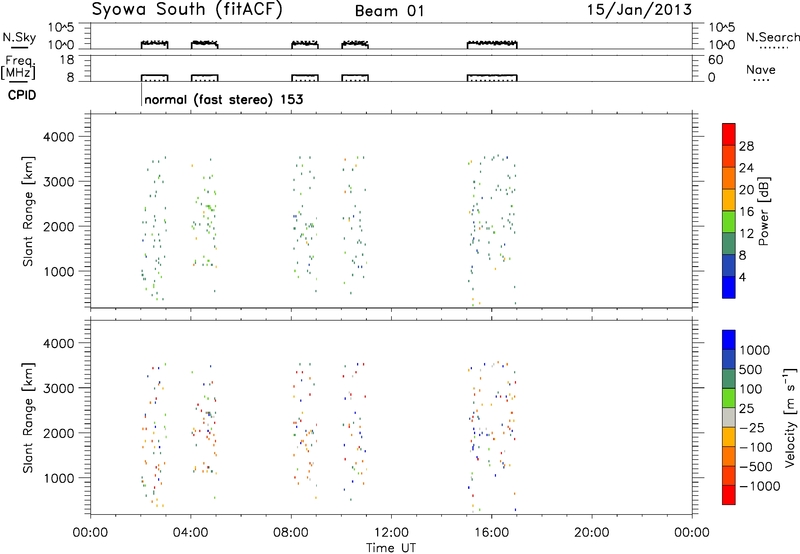800x554 pixels.
Task: Click the '08:00' time axis tick label
Action: (x=291, y=533)
